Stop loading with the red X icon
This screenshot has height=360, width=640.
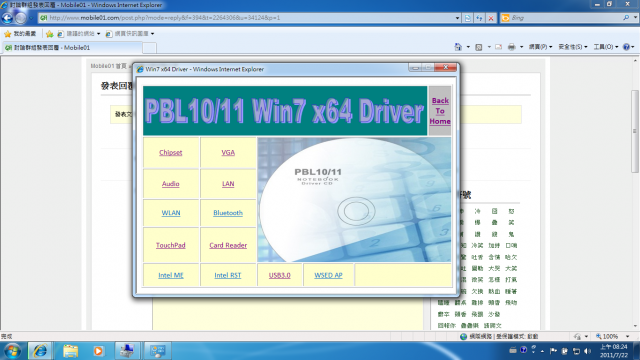[x=491, y=18]
